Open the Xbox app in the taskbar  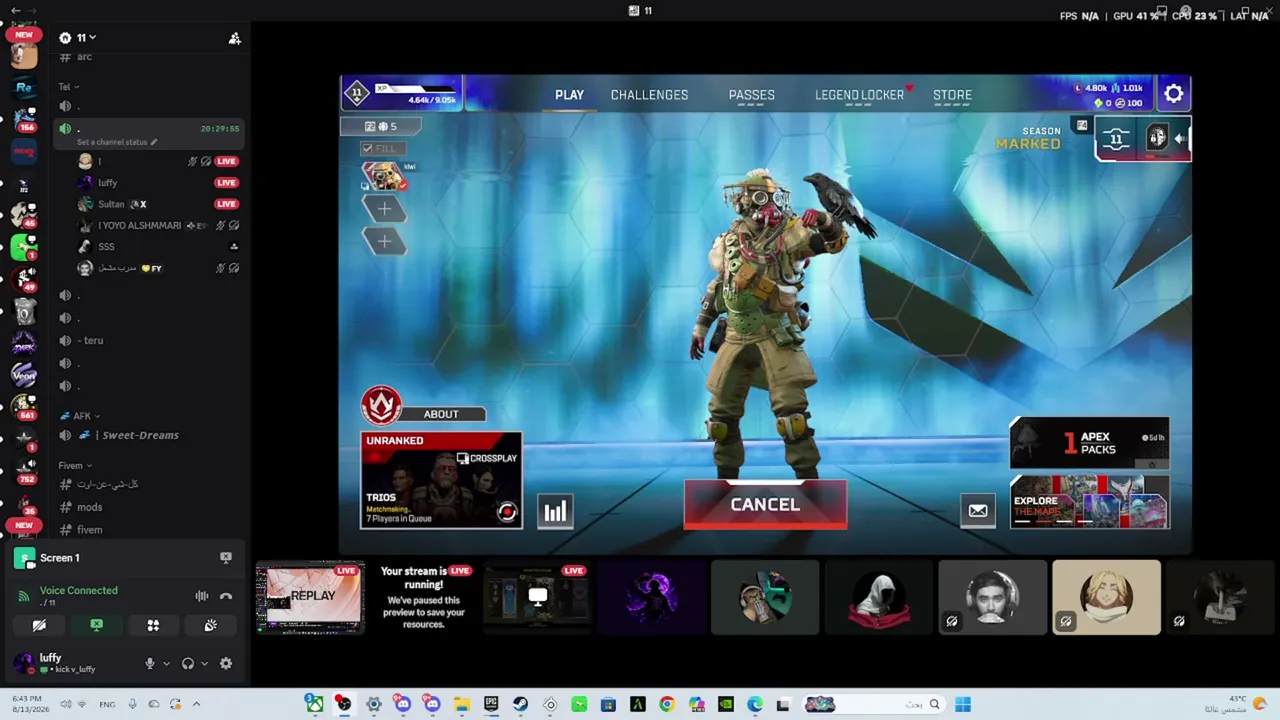pyautogui.click(x=314, y=704)
